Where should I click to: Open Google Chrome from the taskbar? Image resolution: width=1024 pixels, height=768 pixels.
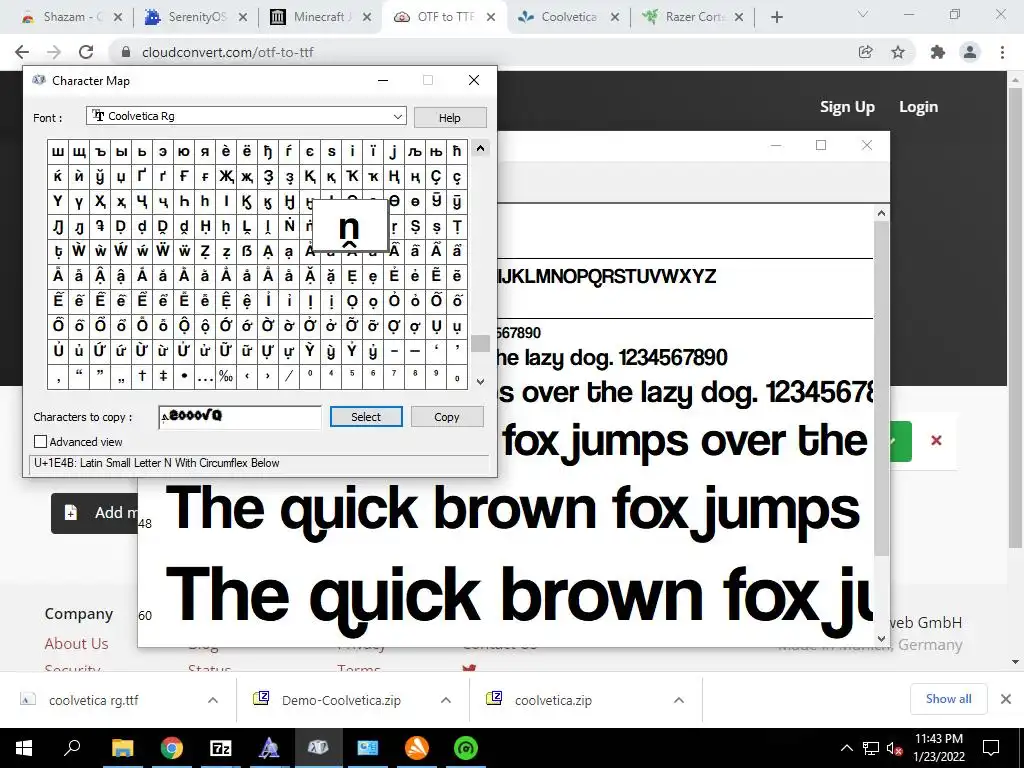point(172,748)
